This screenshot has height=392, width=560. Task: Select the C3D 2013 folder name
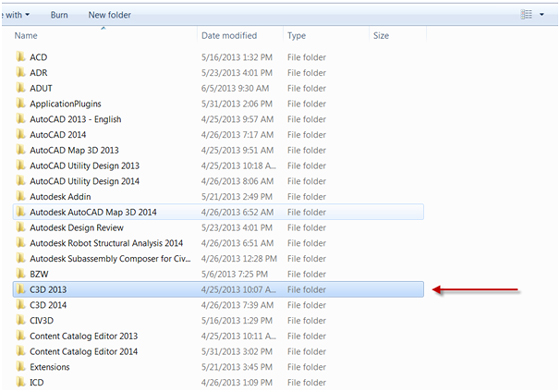tap(48, 290)
